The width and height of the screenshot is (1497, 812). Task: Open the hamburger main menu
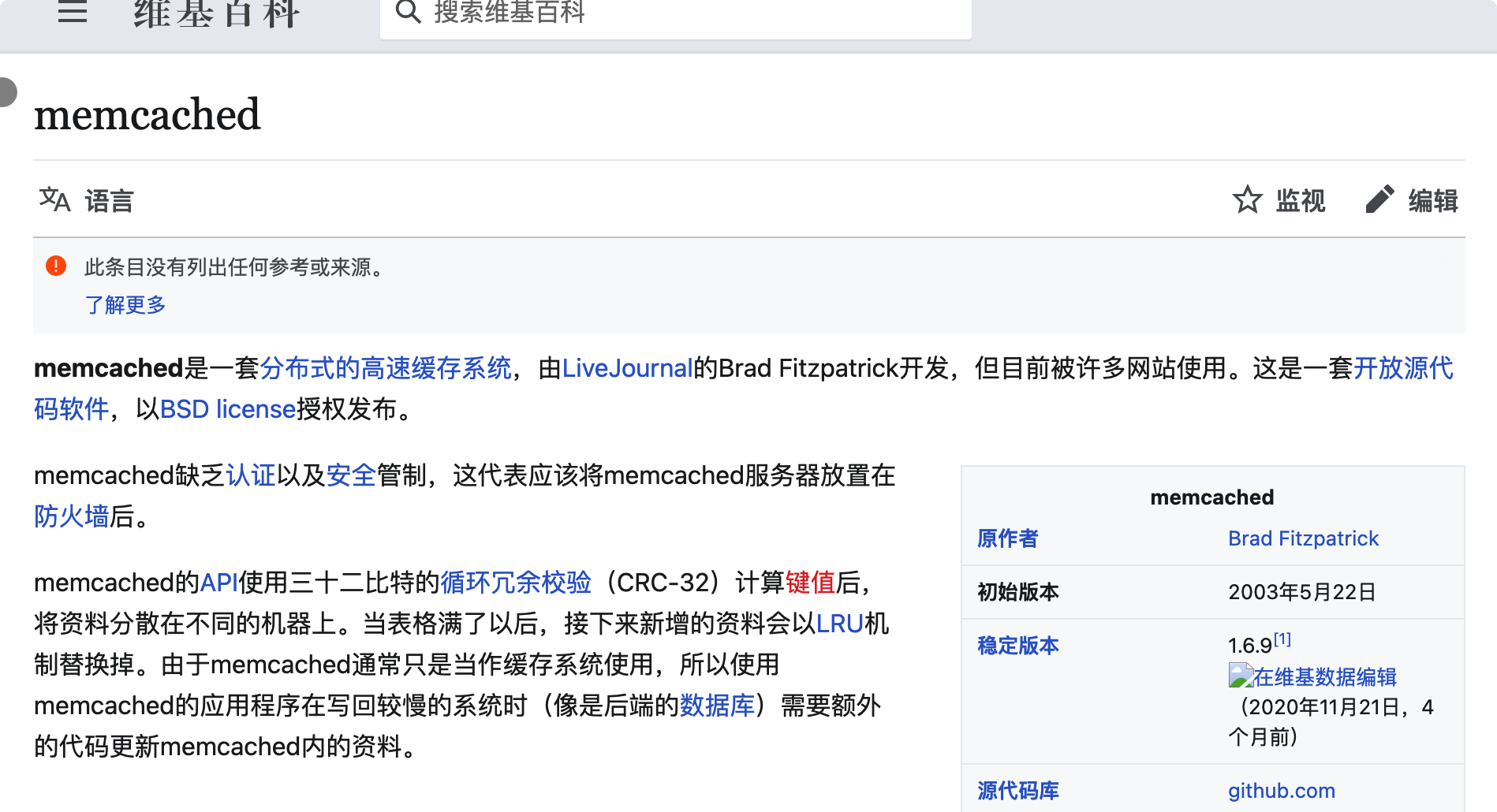tap(73, 11)
